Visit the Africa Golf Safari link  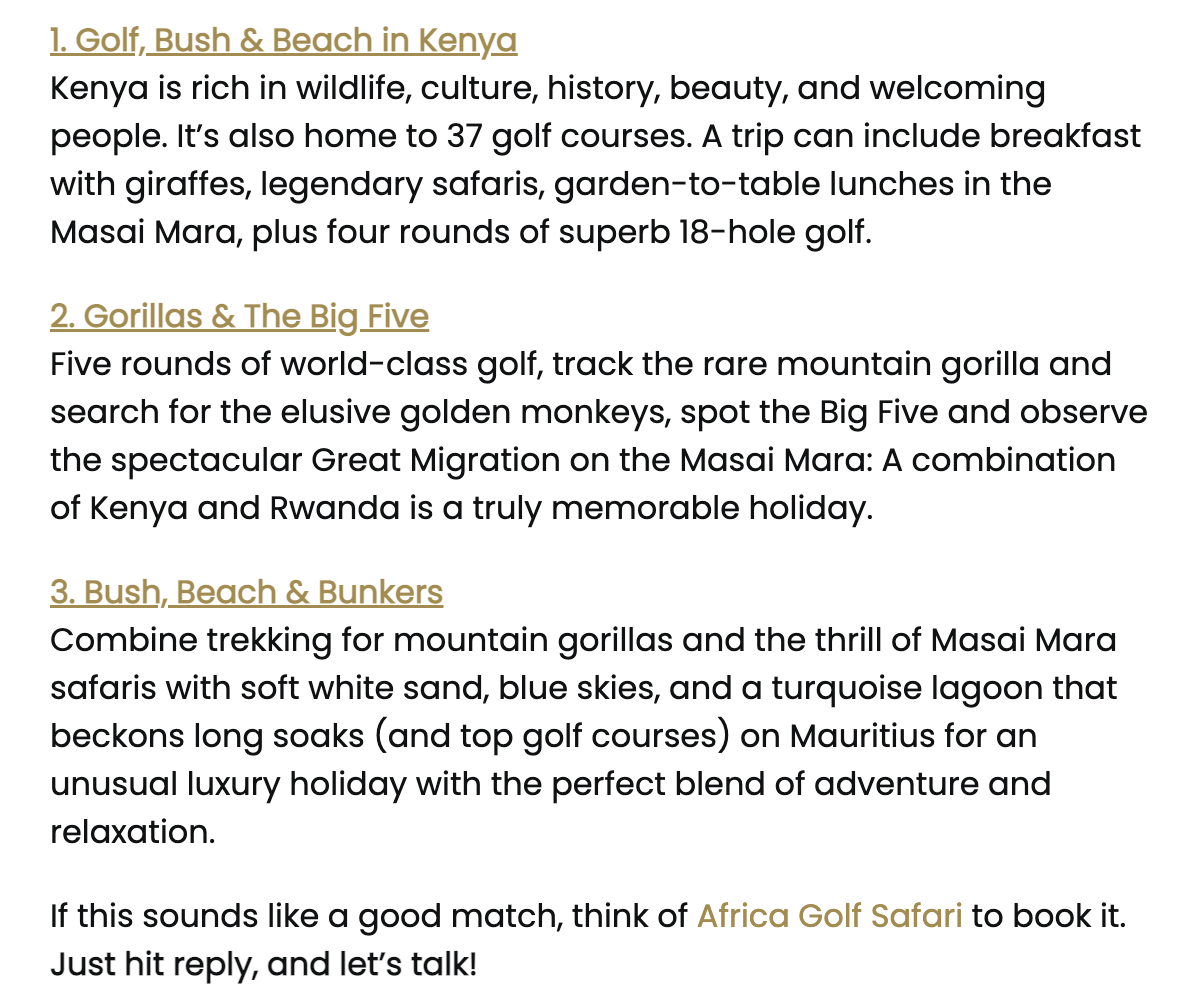[x=829, y=916]
